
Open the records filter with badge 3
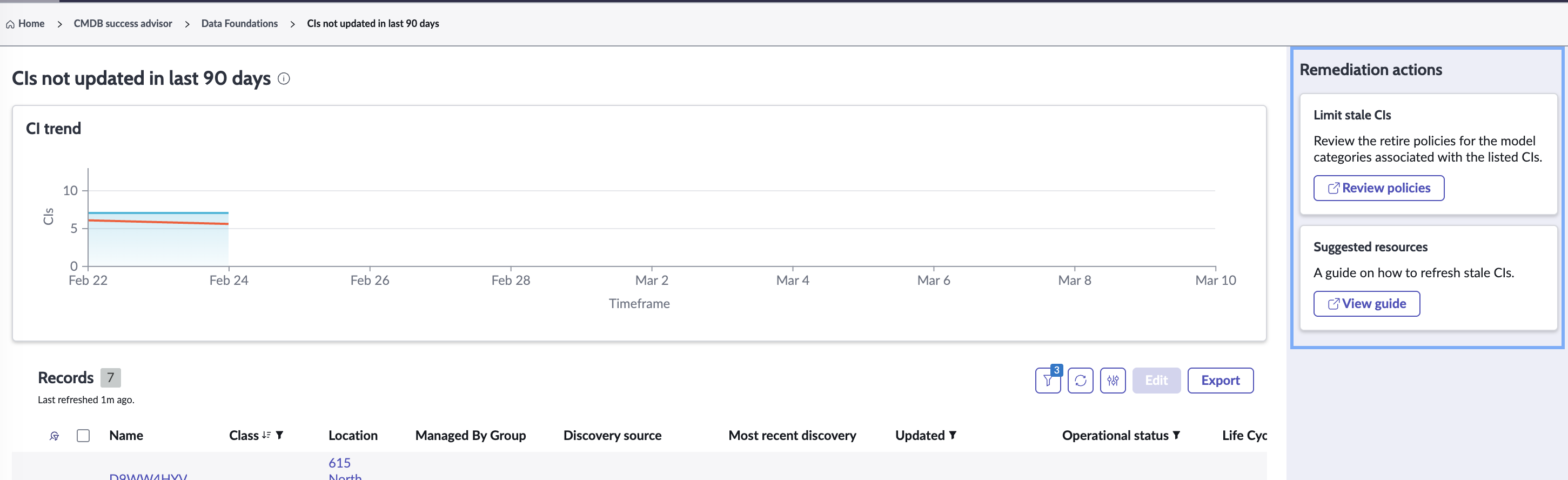click(1048, 381)
